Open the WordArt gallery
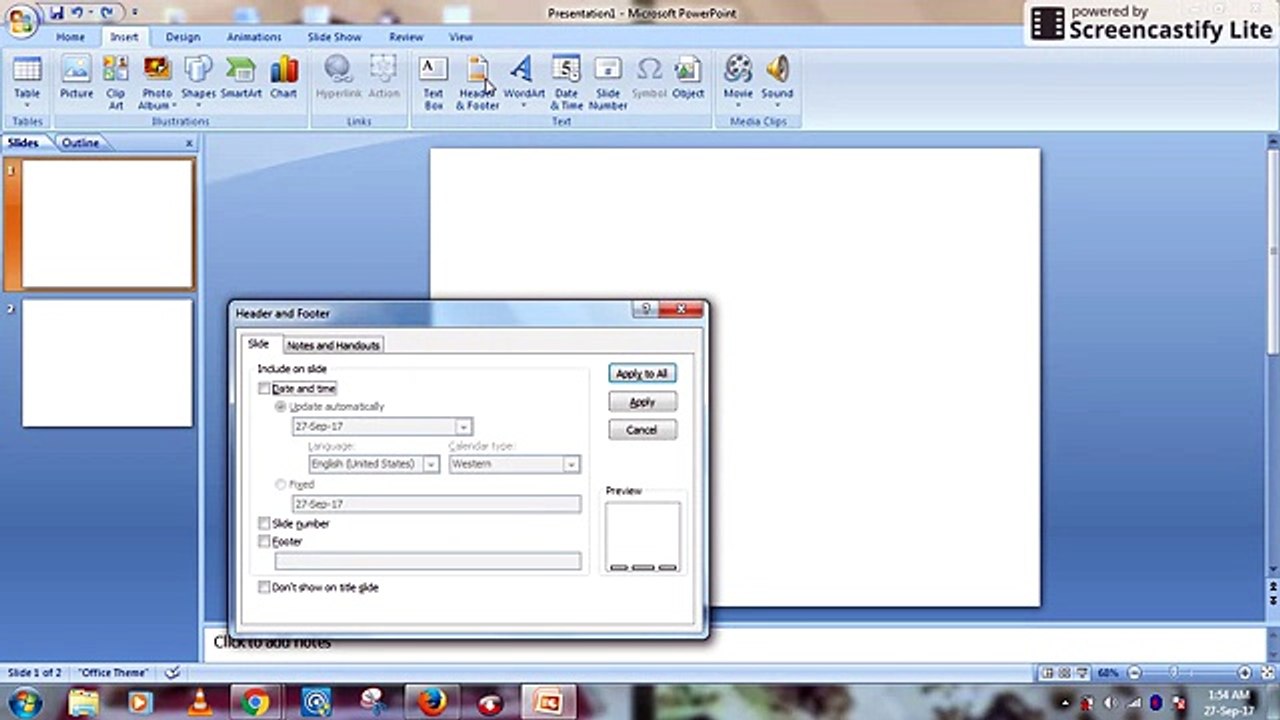This screenshot has width=1280, height=720. pyautogui.click(x=523, y=83)
